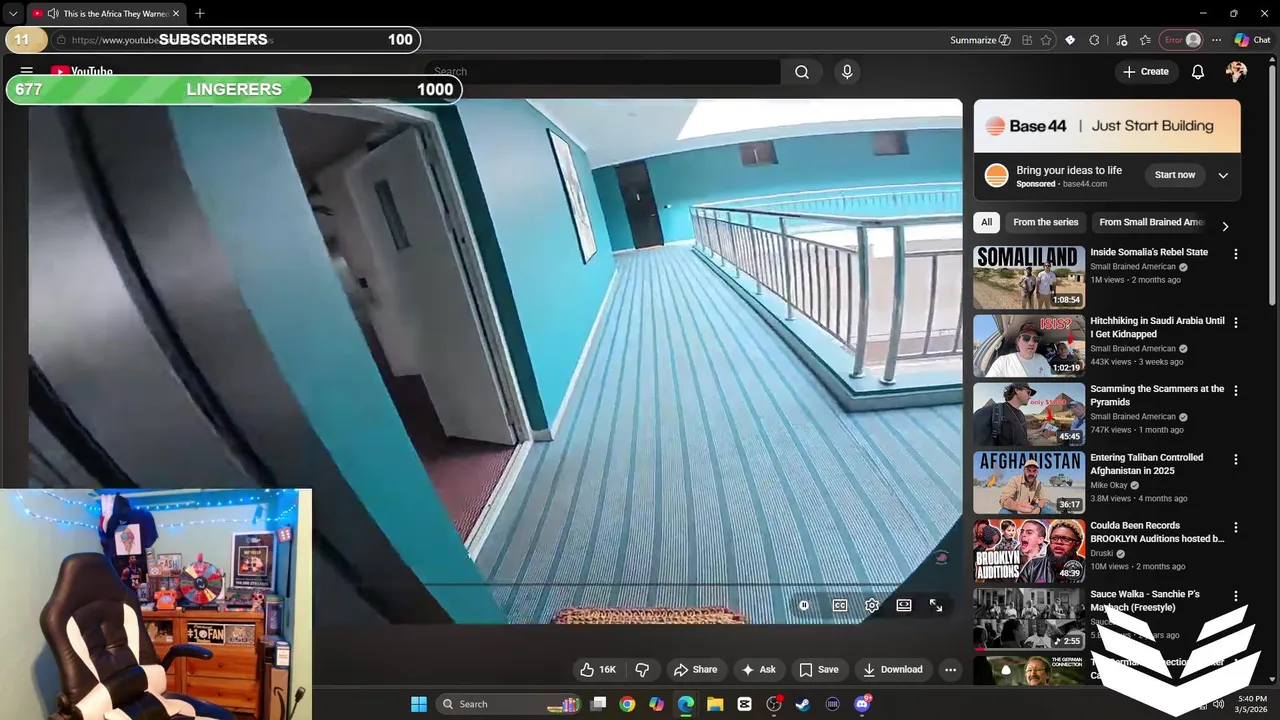
Task: Click the YouTube search magnifier button
Action: (x=802, y=72)
